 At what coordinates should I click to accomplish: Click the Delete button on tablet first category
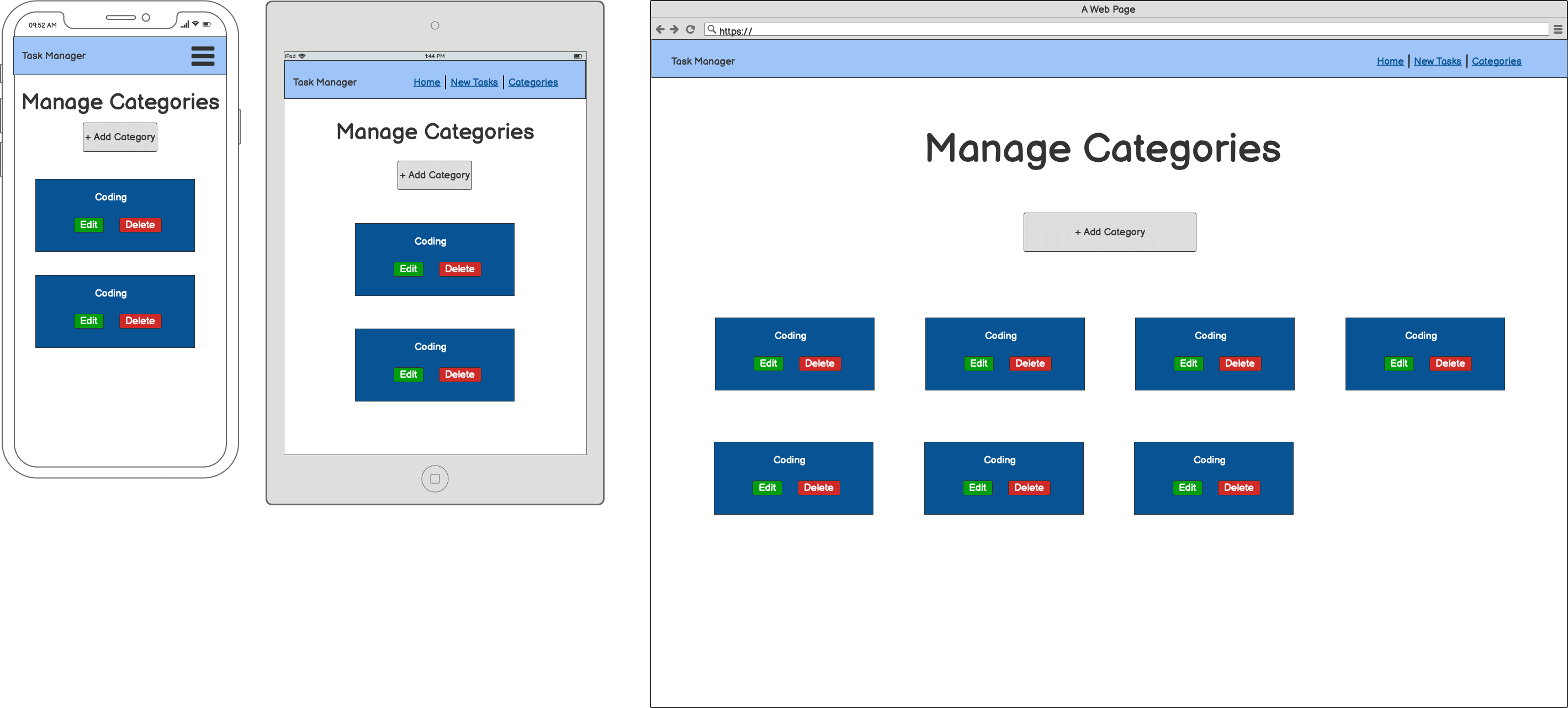[459, 269]
